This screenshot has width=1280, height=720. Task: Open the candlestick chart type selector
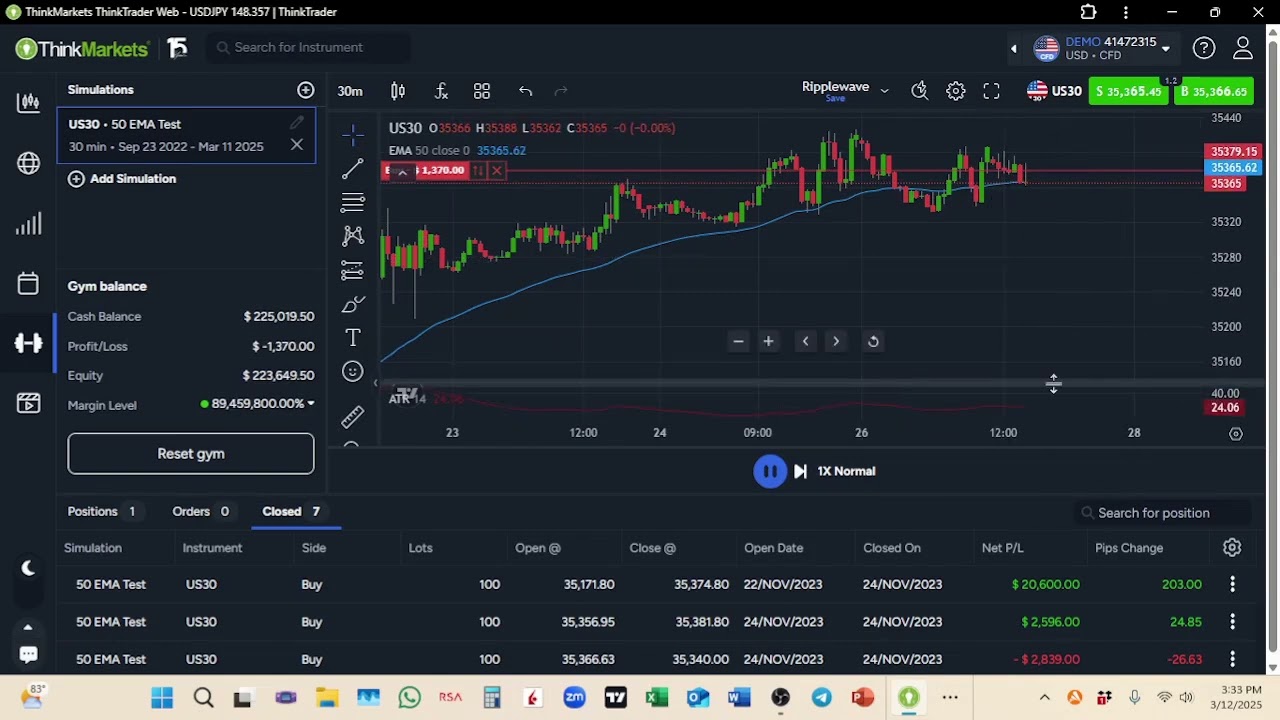tap(398, 91)
